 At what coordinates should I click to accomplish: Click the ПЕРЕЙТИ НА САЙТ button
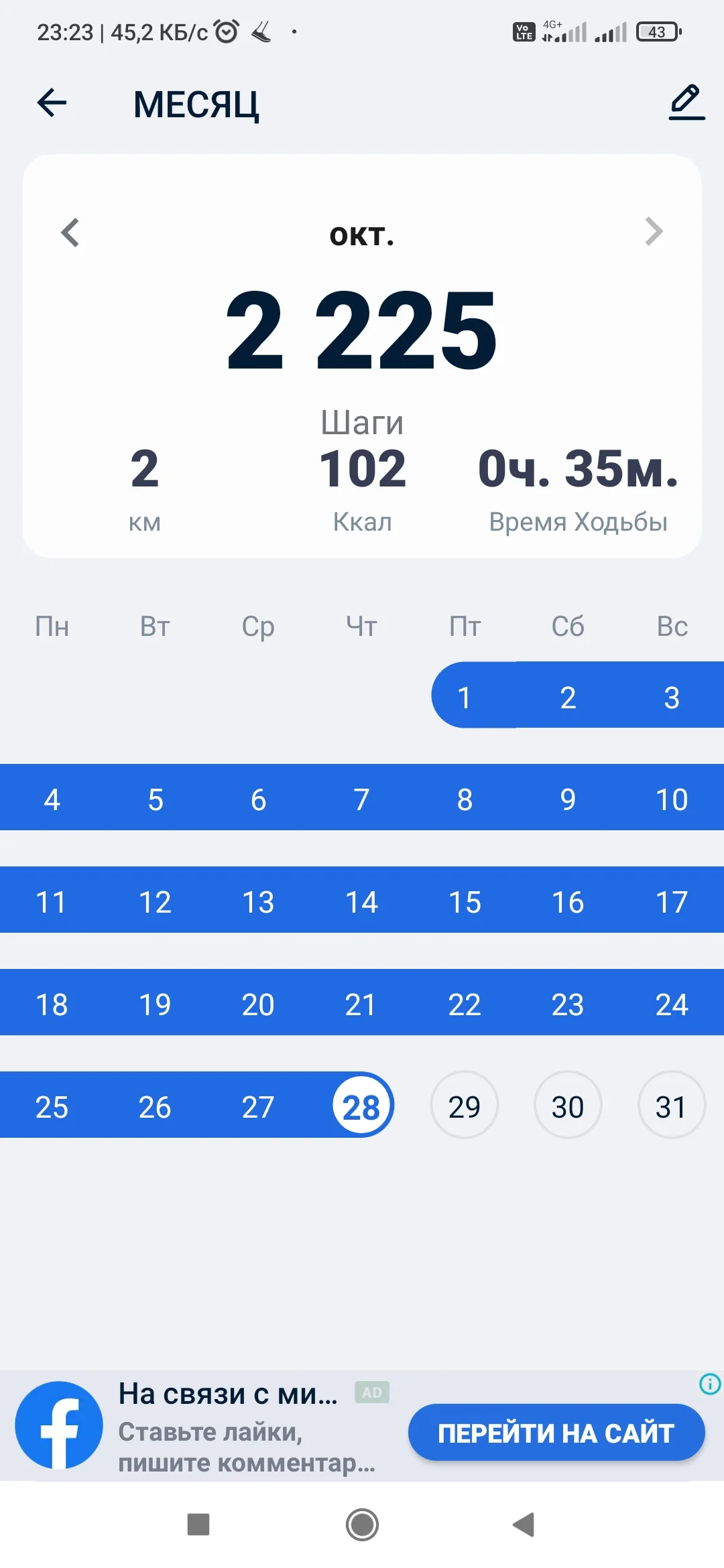556,1433
